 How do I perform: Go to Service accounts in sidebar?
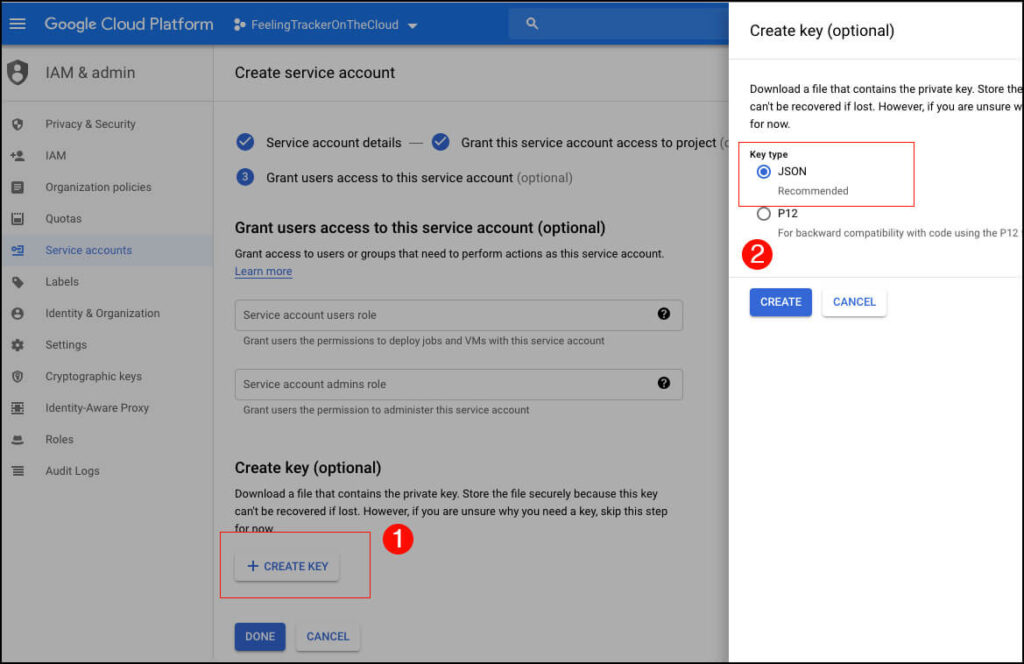point(88,250)
